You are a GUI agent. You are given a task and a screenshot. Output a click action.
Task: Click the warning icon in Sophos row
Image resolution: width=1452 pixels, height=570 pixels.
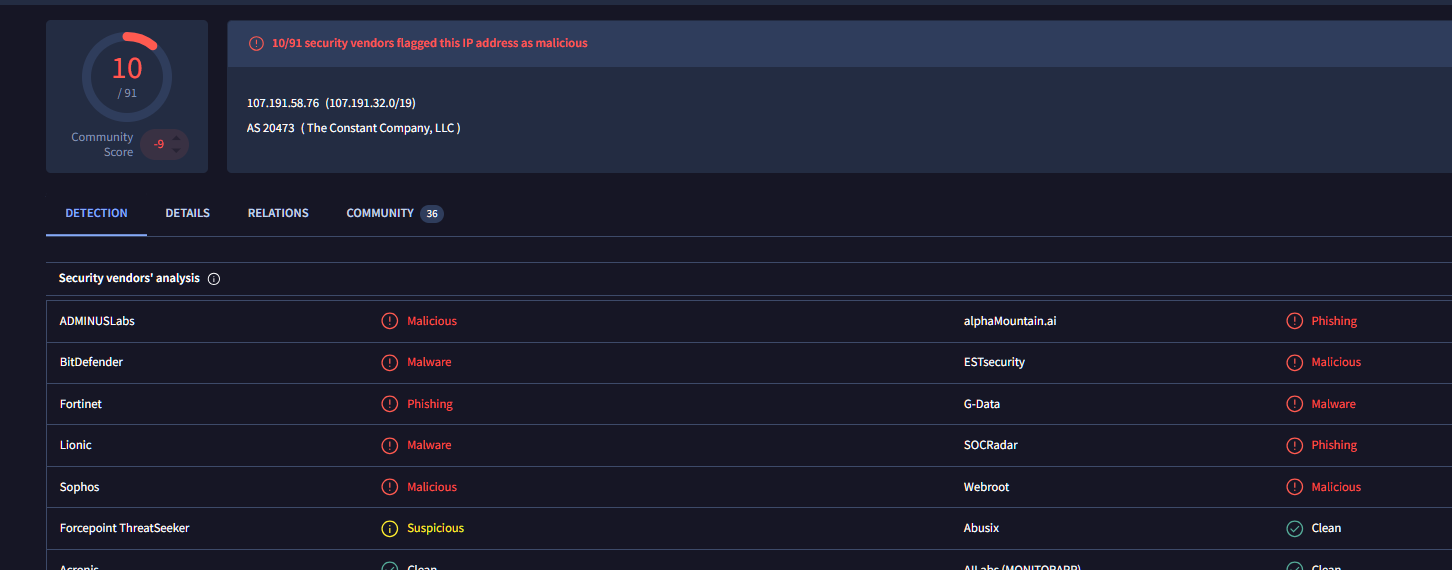click(390, 487)
